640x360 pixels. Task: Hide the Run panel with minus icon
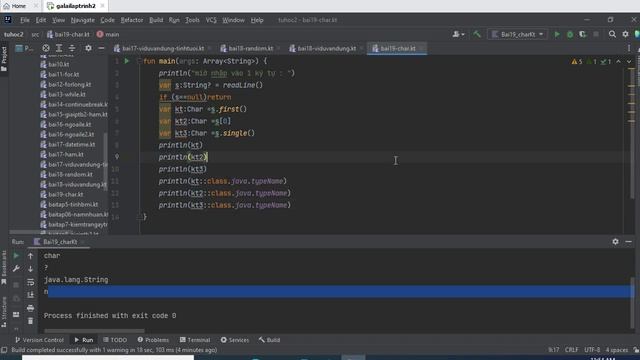tap(629, 242)
